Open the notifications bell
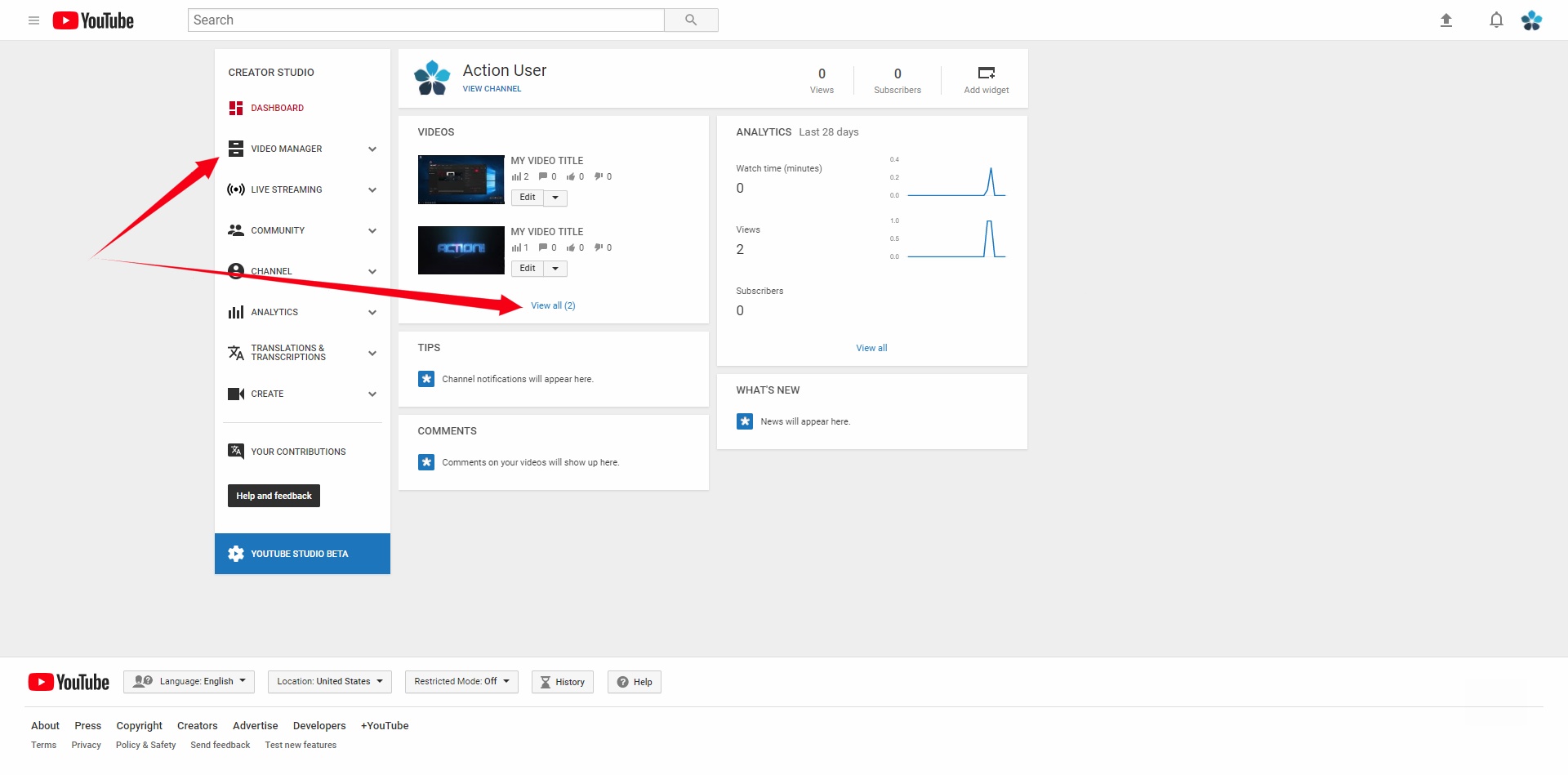 tap(1496, 20)
